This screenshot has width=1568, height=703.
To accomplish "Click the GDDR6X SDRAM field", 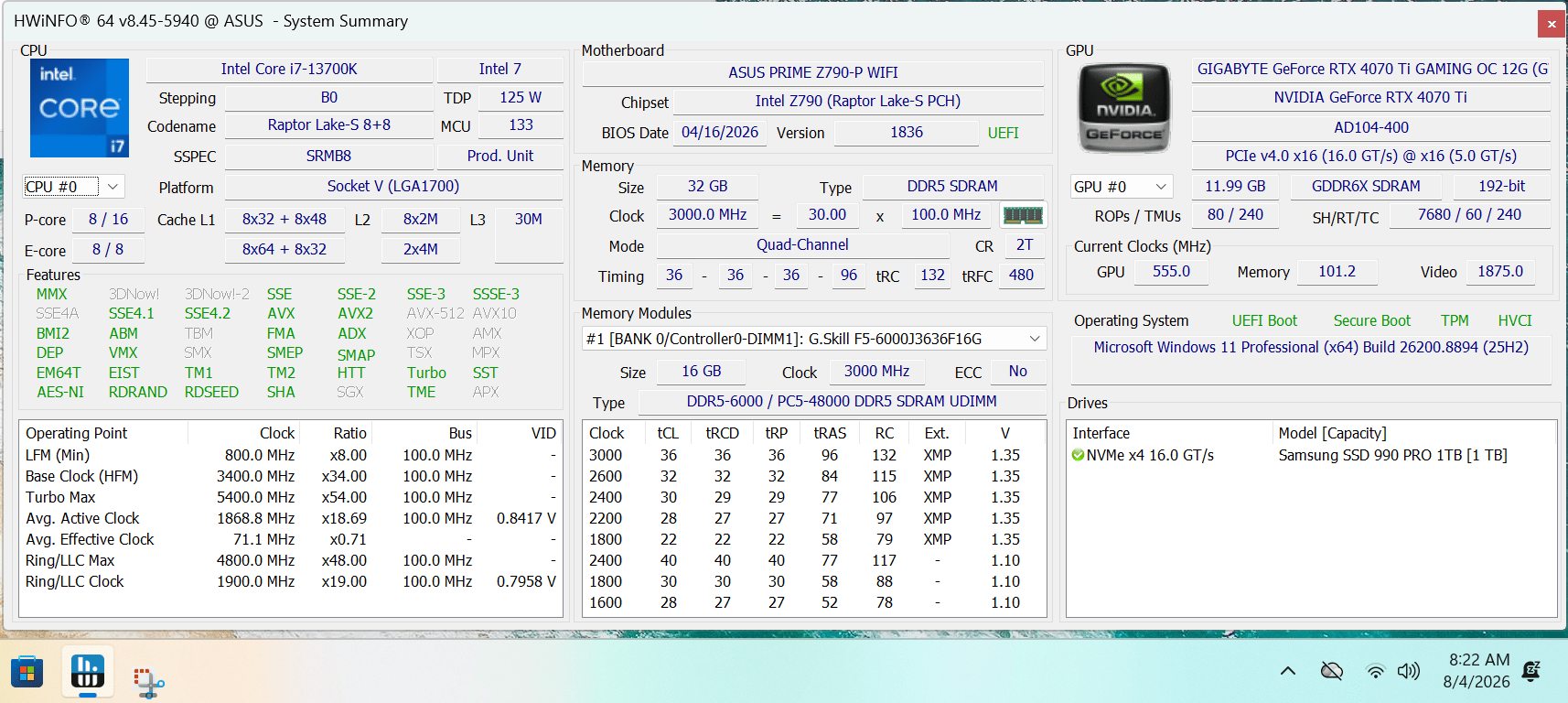I will pos(1366,187).
